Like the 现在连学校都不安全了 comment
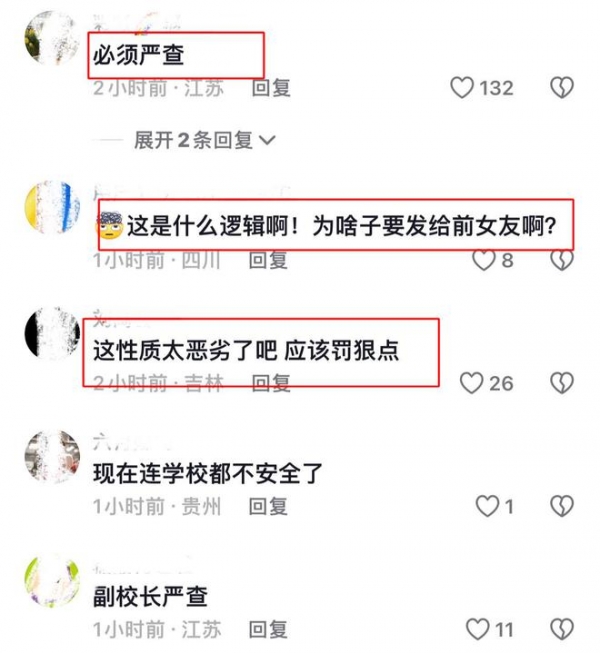This screenshot has width=600, height=653. (x=487, y=506)
